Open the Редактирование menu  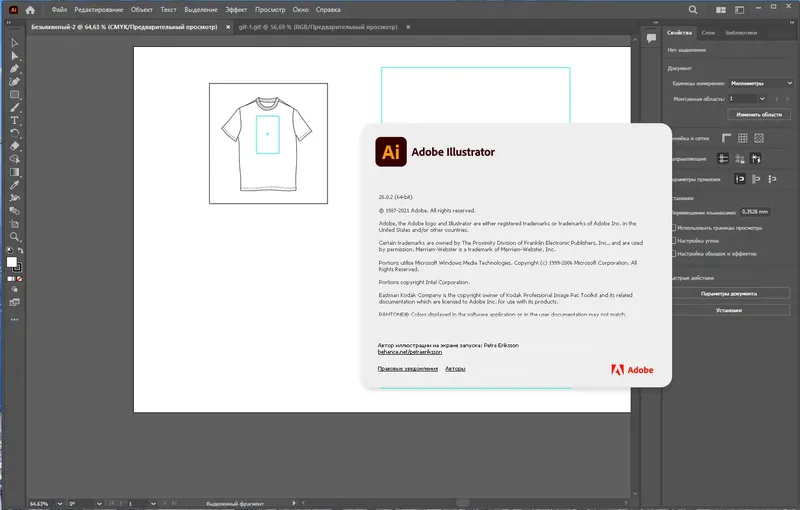(99, 10)
